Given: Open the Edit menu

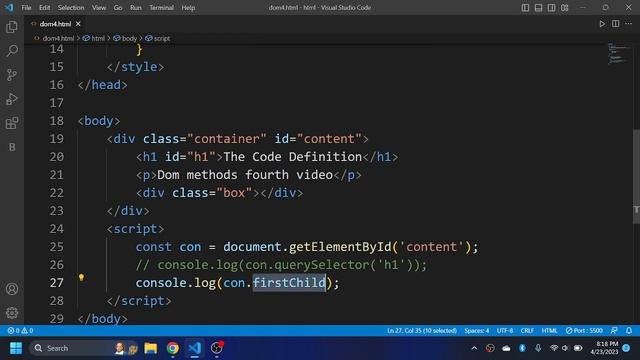Looking at the screenshot, I should tap(44, 8).
